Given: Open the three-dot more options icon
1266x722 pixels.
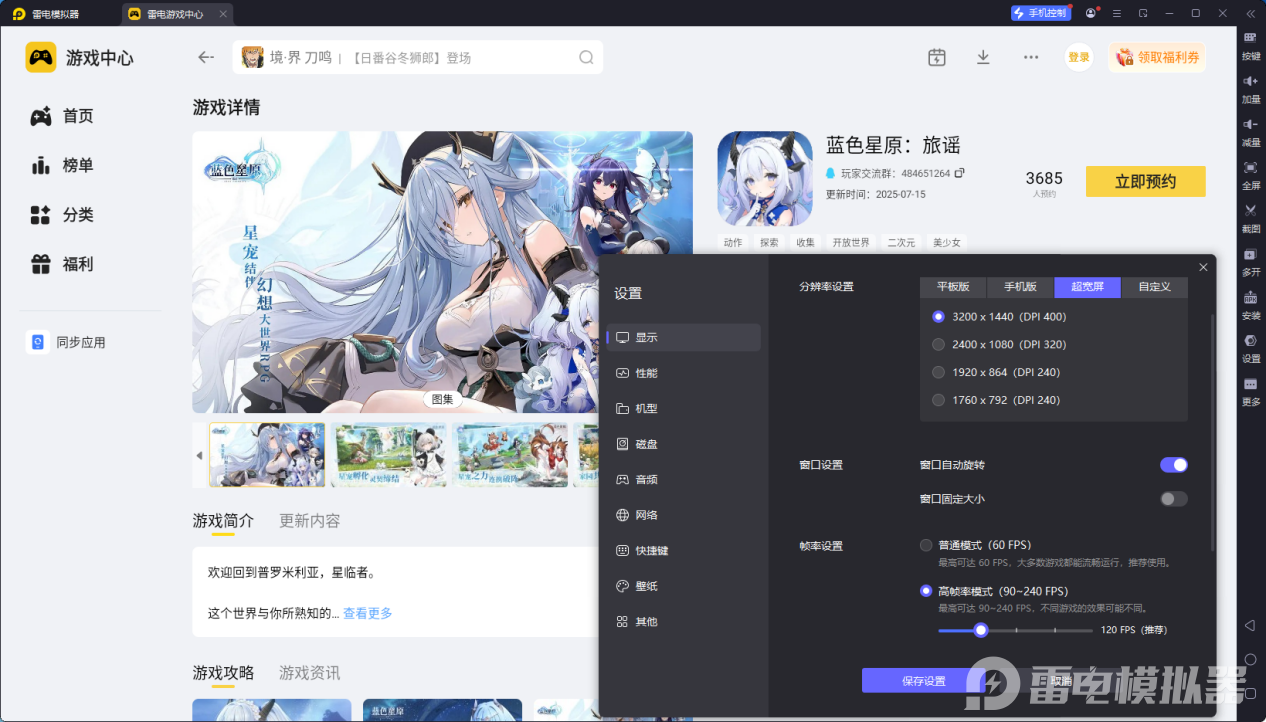Looking at the screenshot, I should pyautogui.click(x=1031, y=57).
